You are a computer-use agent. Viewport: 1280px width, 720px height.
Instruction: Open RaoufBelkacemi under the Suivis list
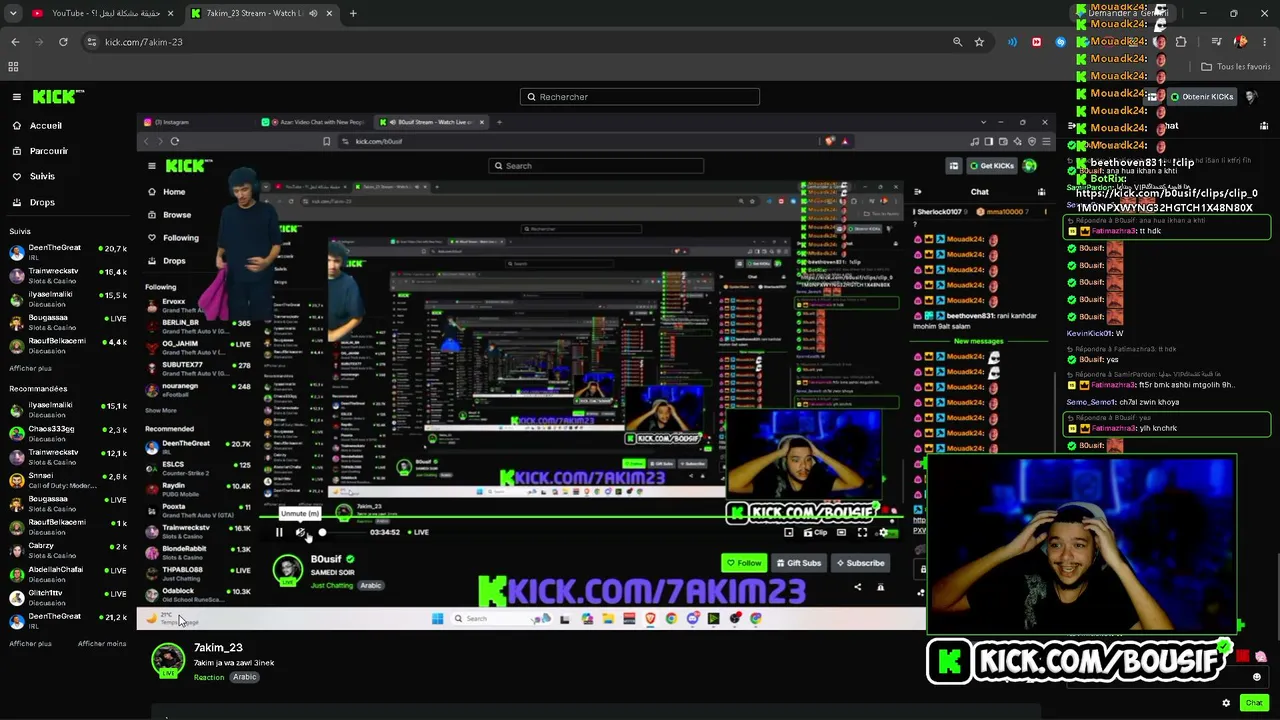click(66, 345)
